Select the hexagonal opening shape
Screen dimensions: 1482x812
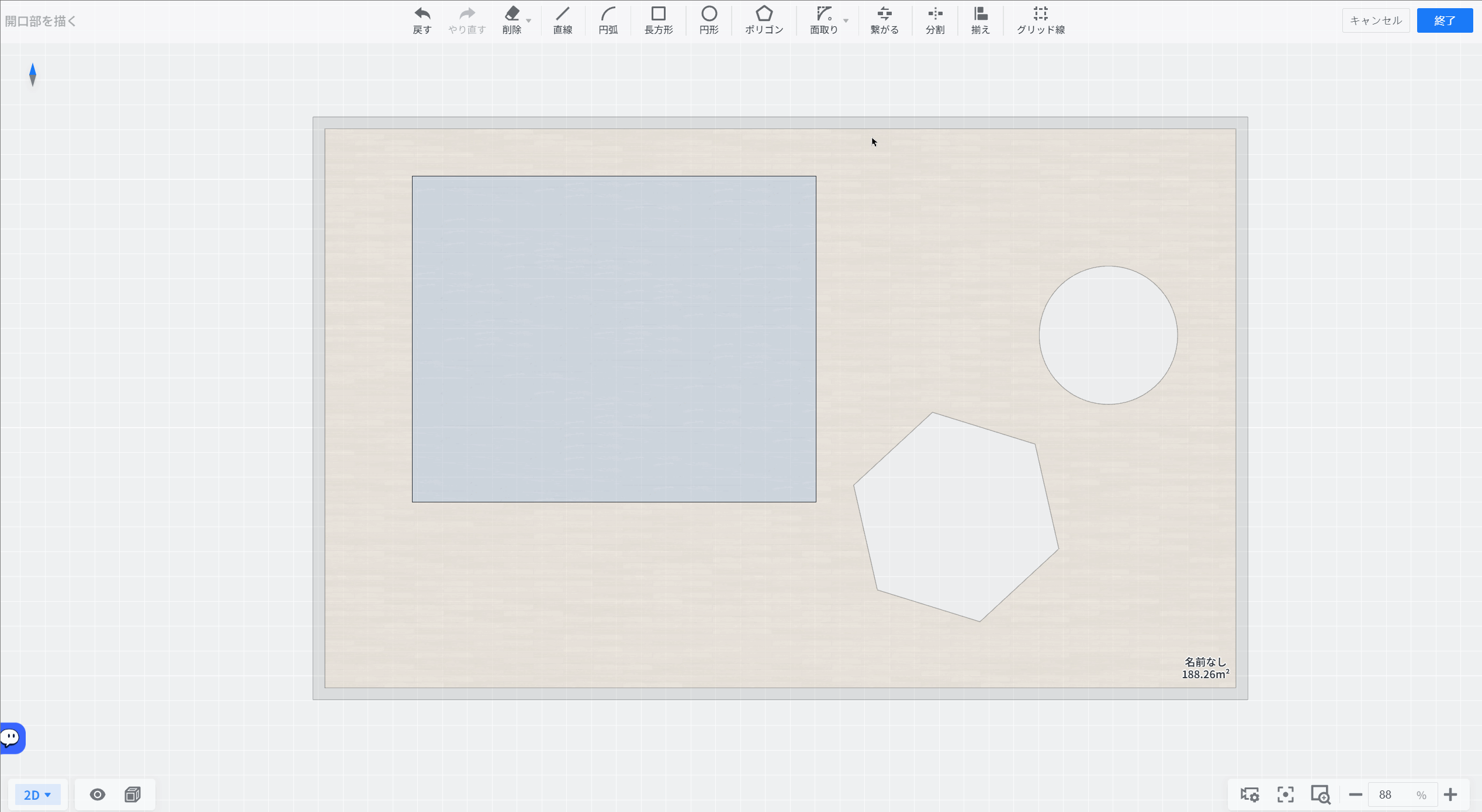[x=956, y=517]
